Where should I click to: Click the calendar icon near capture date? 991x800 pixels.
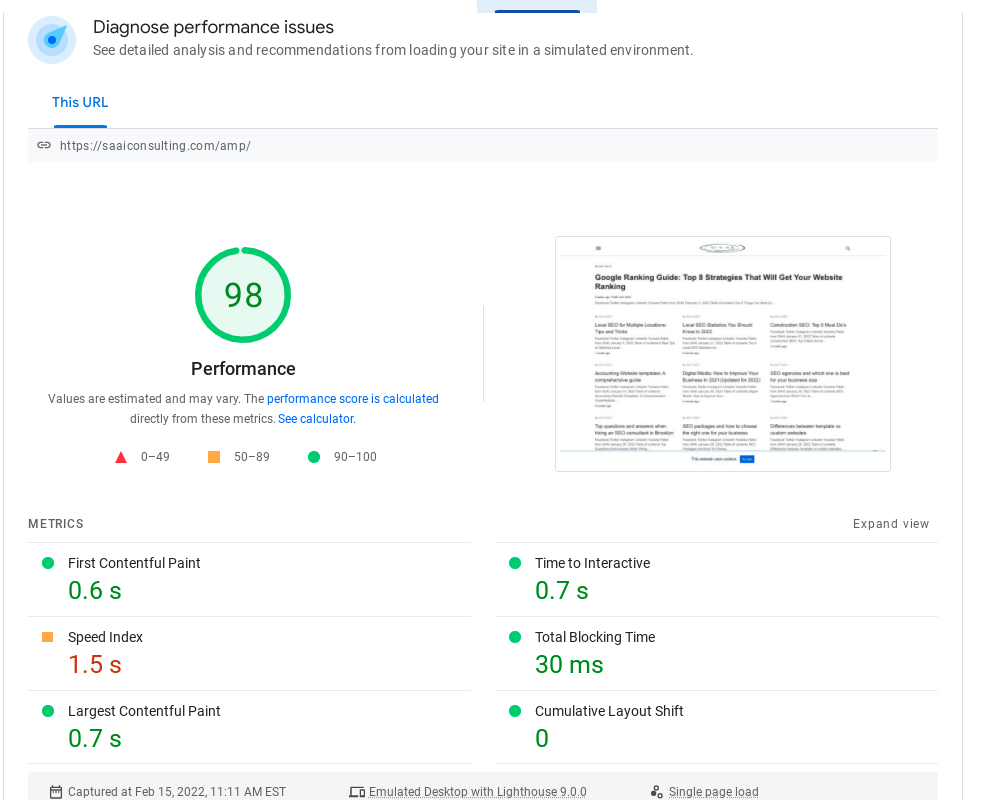click(x=56, y=792)
